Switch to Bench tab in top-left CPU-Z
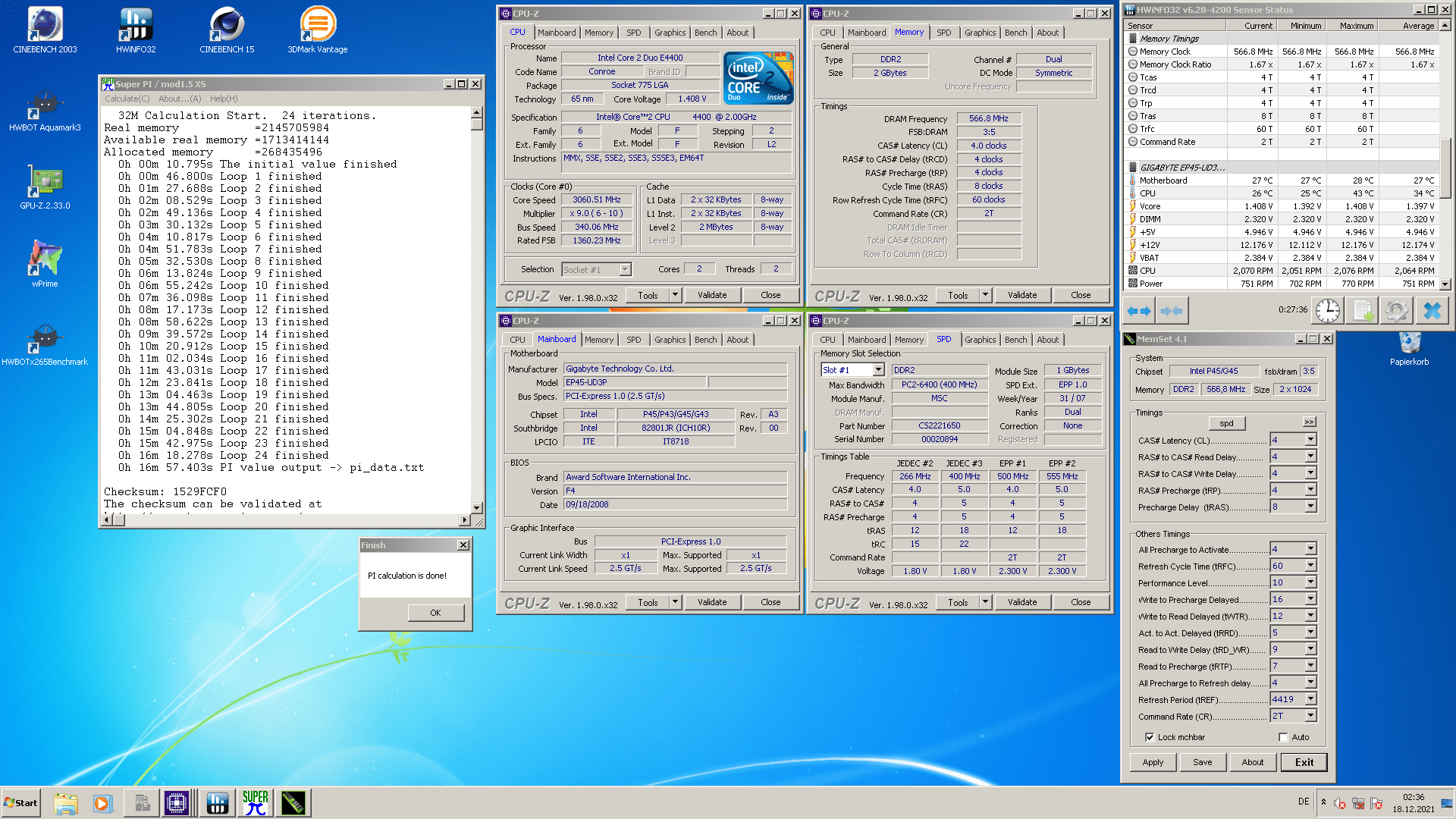 point(705,33)
